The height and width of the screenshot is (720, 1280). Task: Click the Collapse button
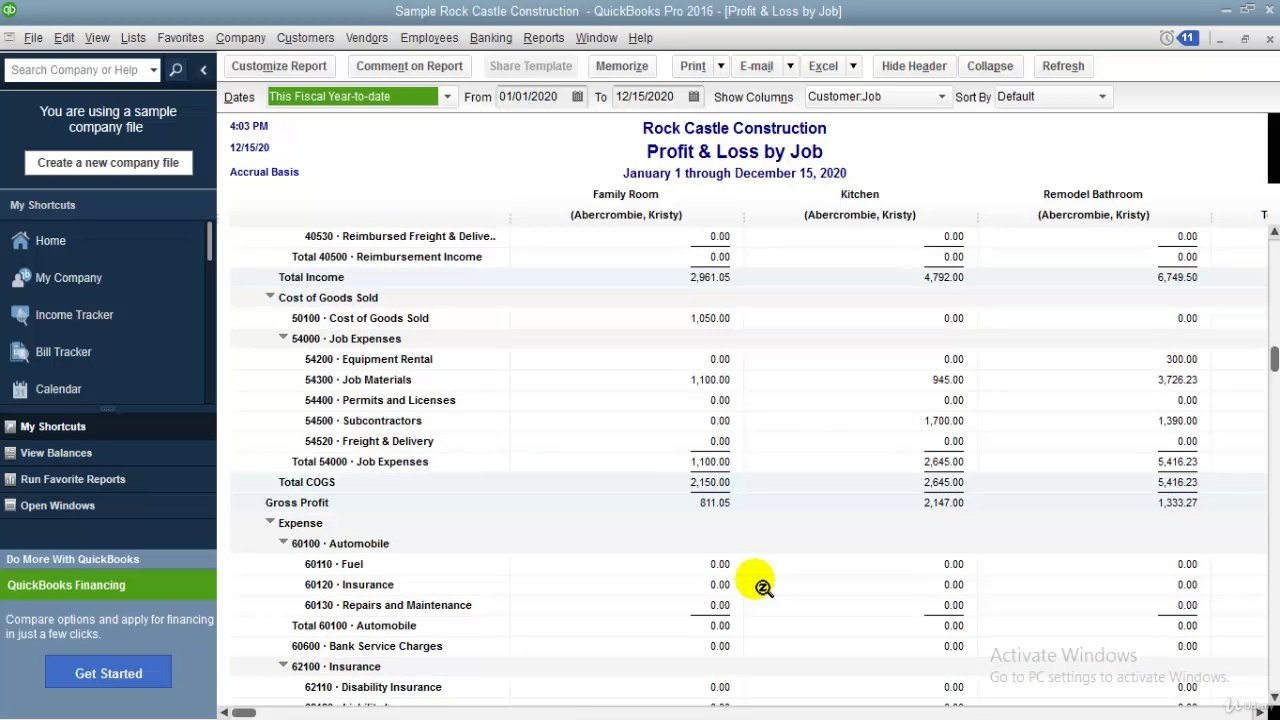(990, 66)
